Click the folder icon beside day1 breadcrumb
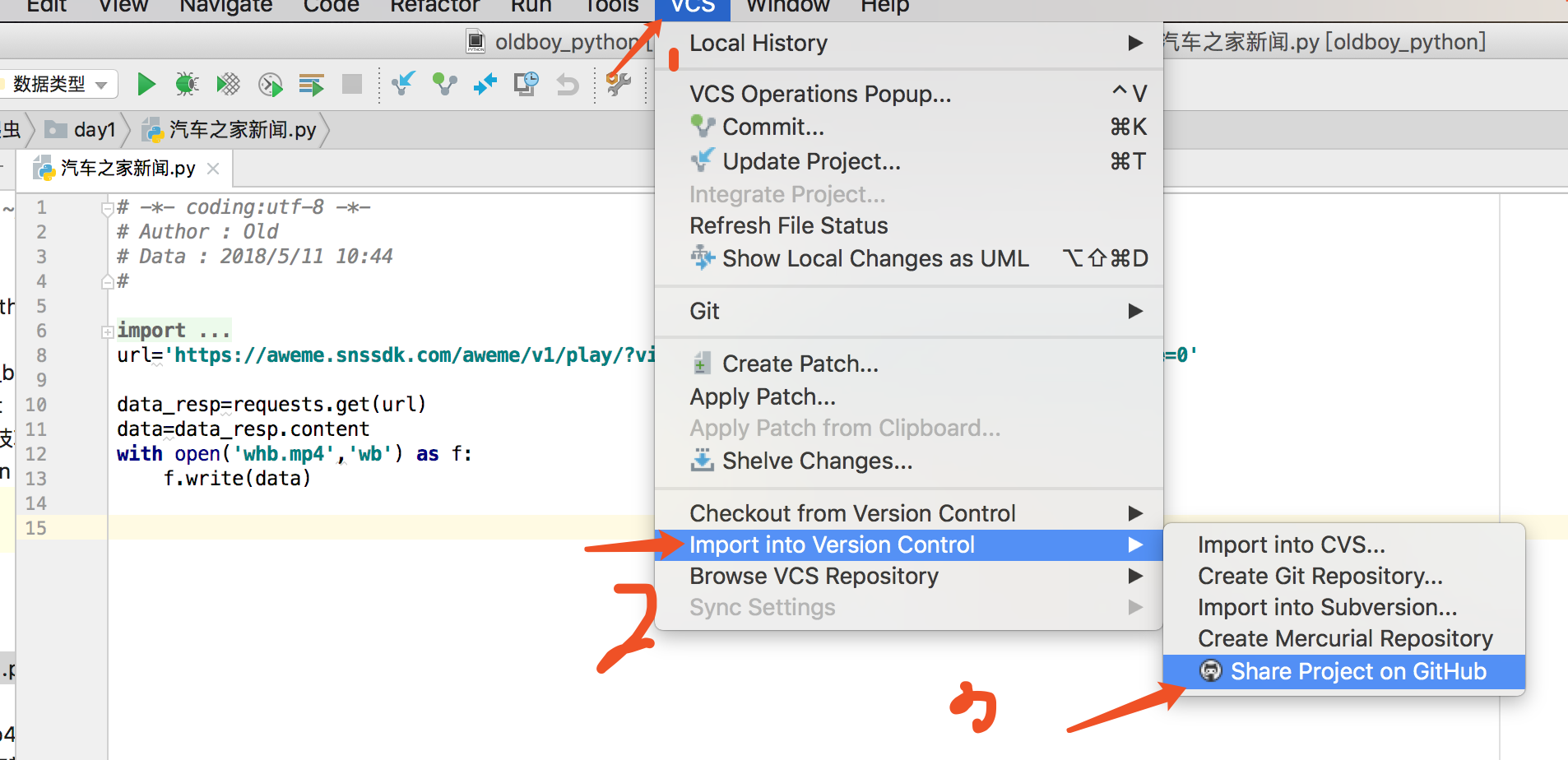The width and height of the screenshot is (1568, 760). pos(56,130)
